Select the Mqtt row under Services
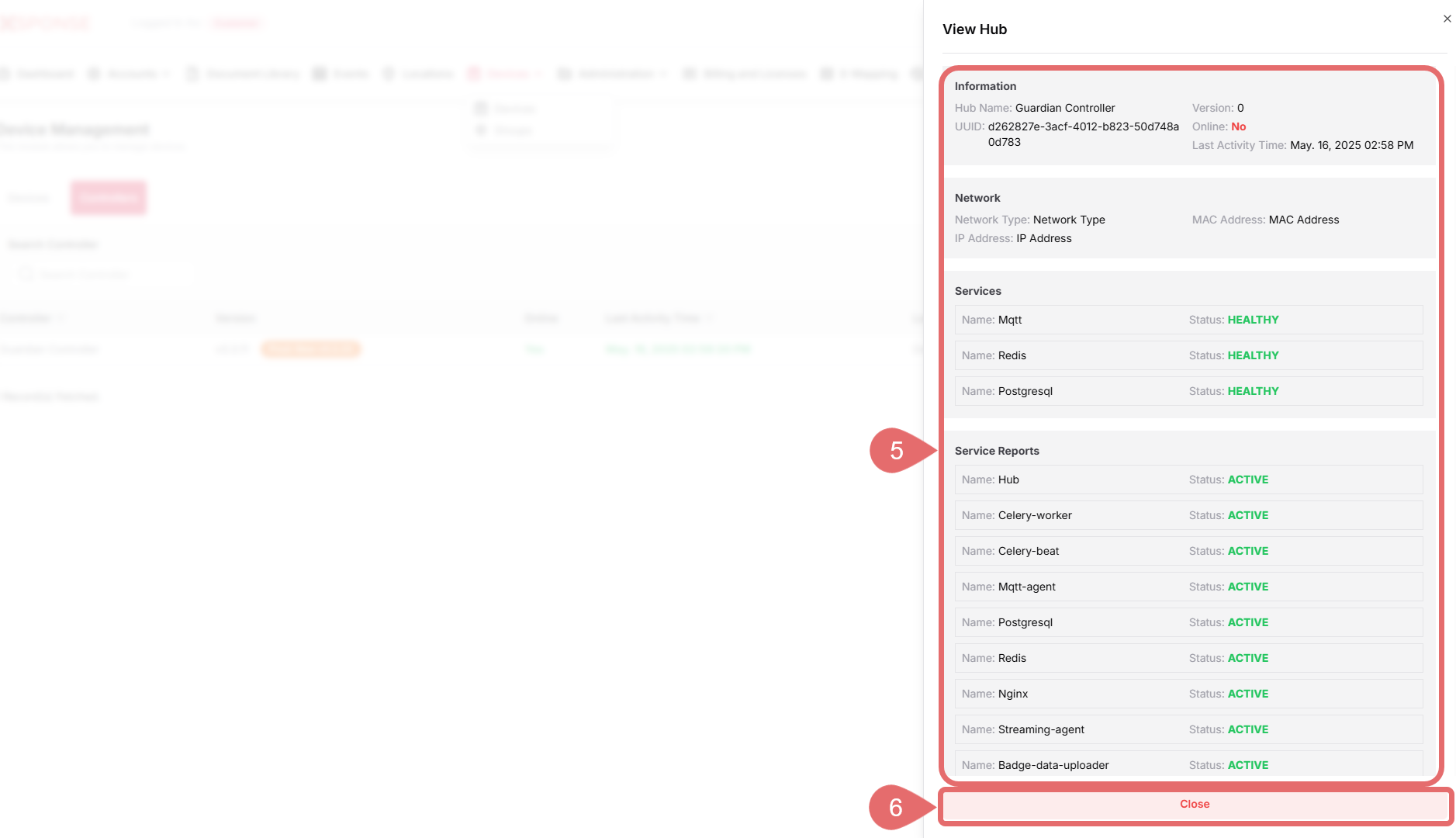The height and width of the screenshot is (838, 1456). [1188, 320]
